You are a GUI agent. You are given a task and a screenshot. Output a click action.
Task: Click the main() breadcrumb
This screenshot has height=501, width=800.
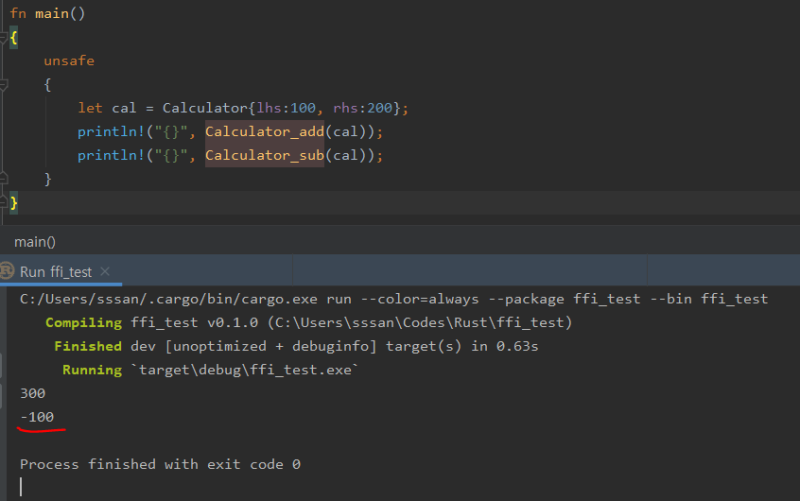(x=35, y=242)
